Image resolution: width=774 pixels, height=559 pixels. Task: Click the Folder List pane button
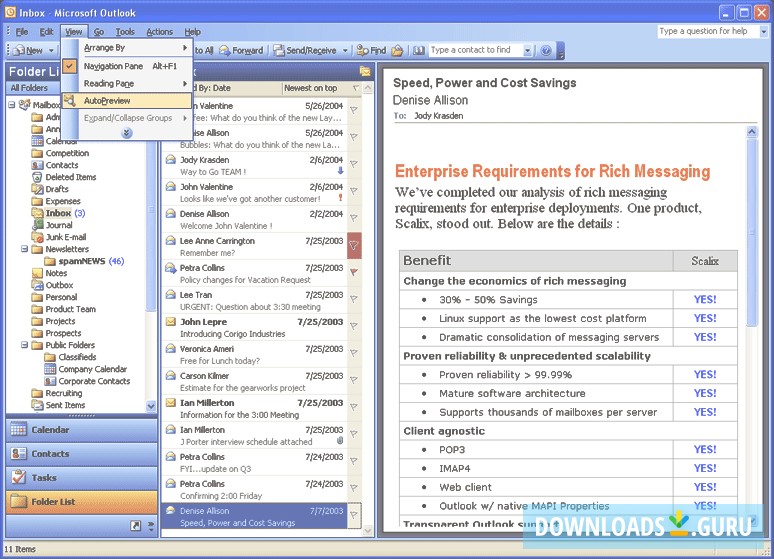81,502
